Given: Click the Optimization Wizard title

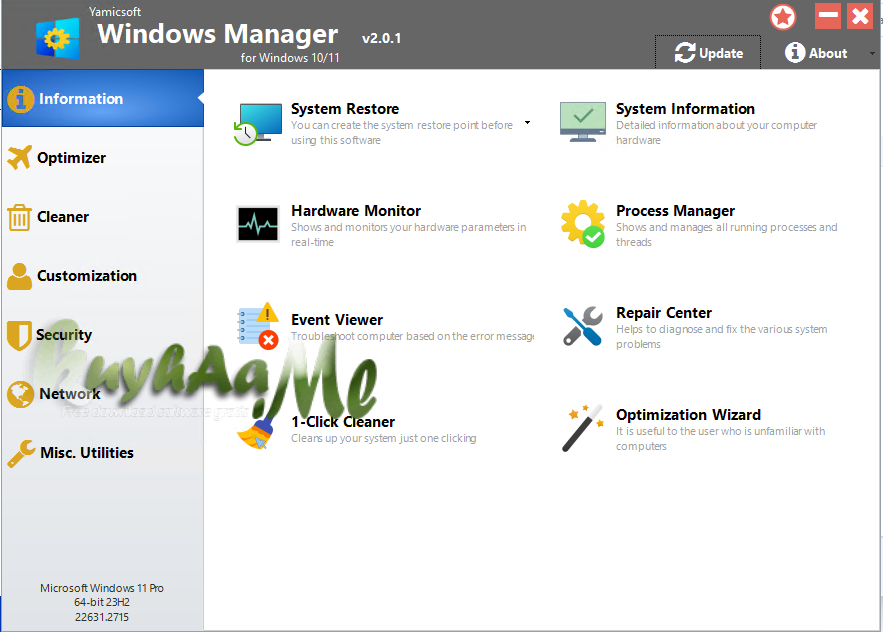Looking at the screenshot, I should (688, 415).
